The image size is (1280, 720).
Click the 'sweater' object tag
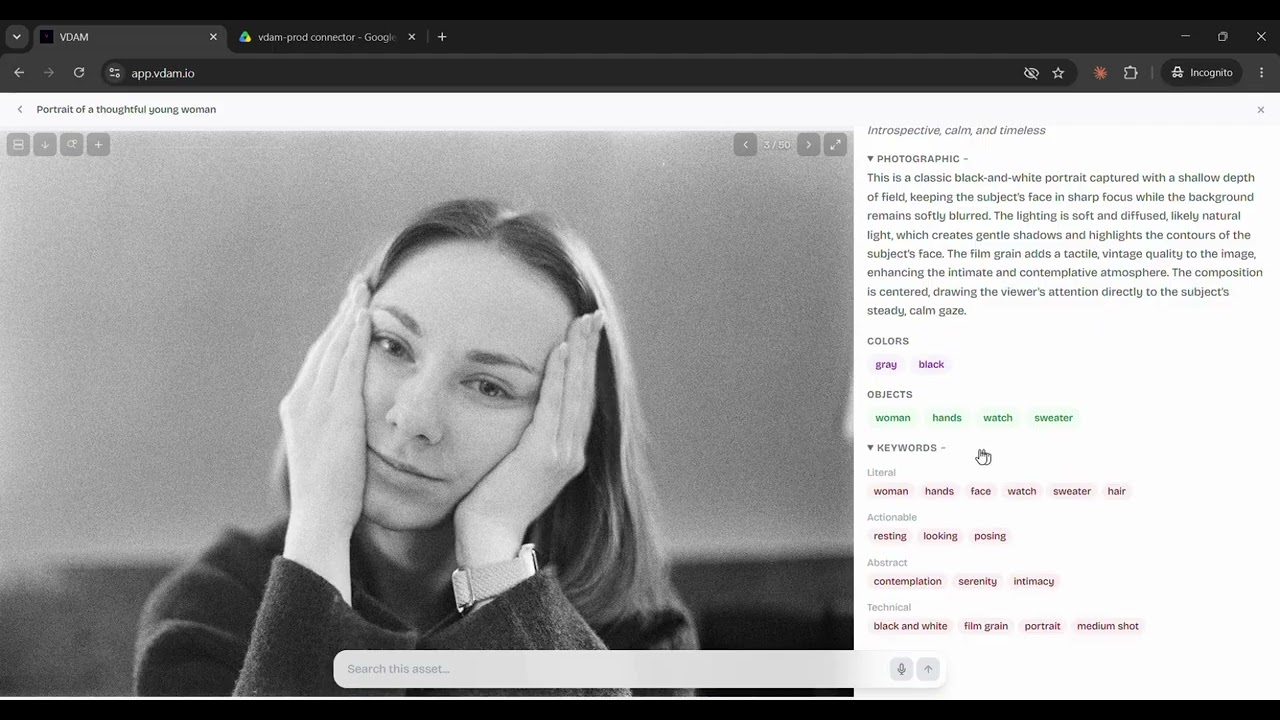1053,418
